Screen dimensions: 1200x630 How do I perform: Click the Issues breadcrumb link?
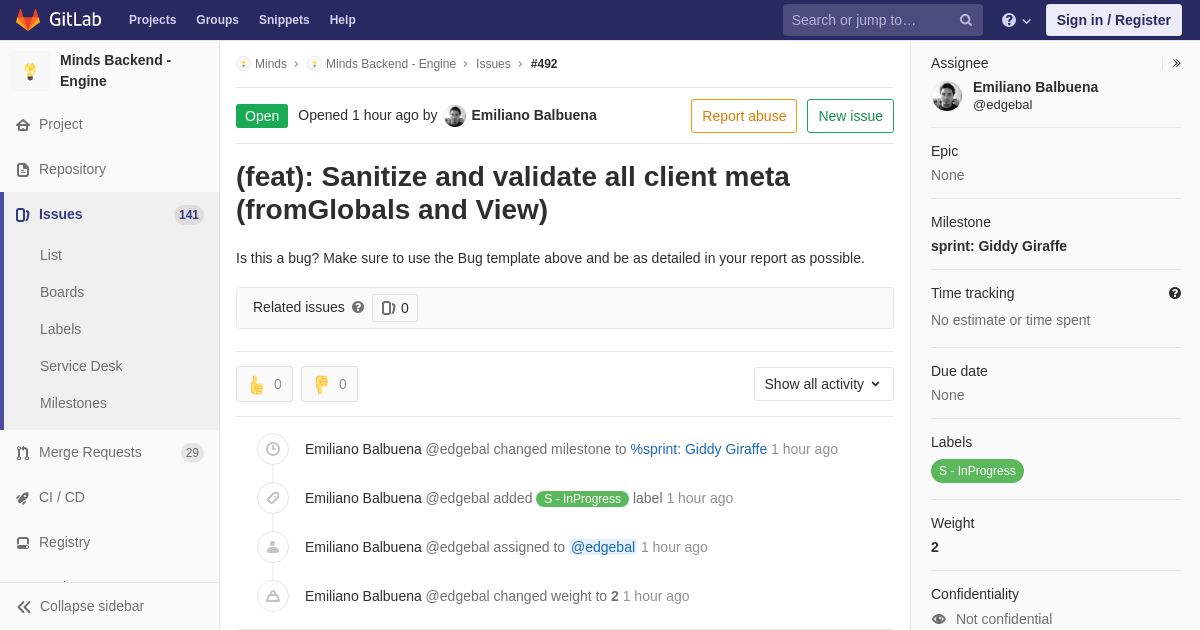coord(493,64)
